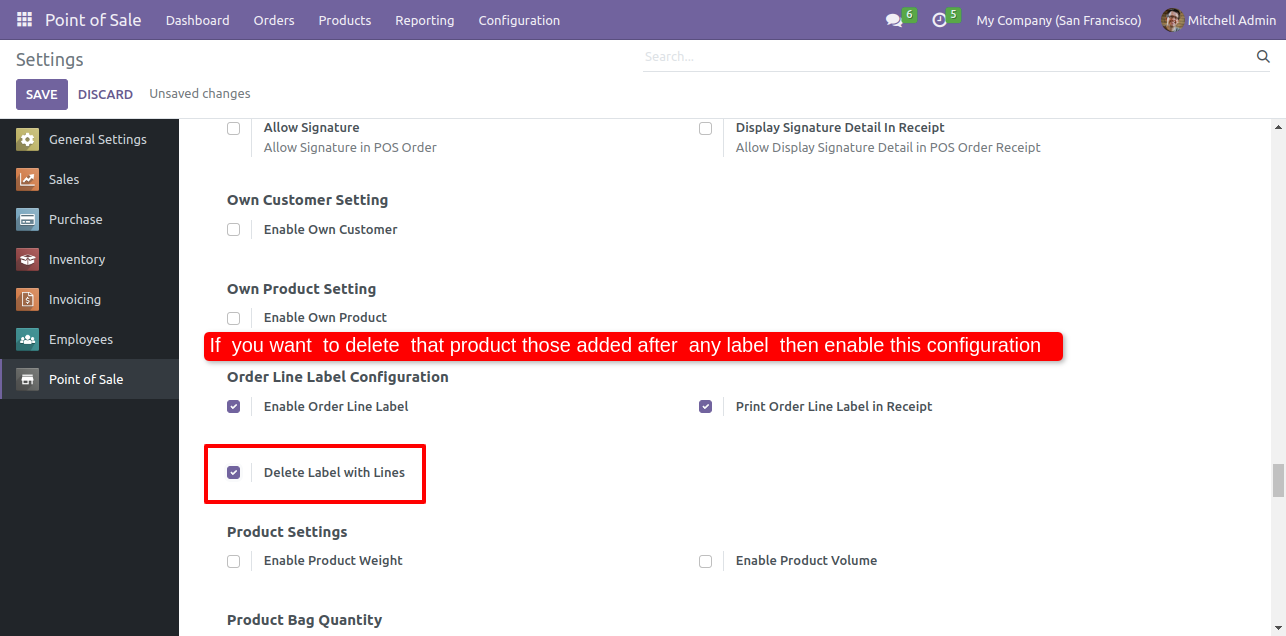Uncheck Delete Label with Lines
Screen dimensions: 1286x636
(233, 472)
